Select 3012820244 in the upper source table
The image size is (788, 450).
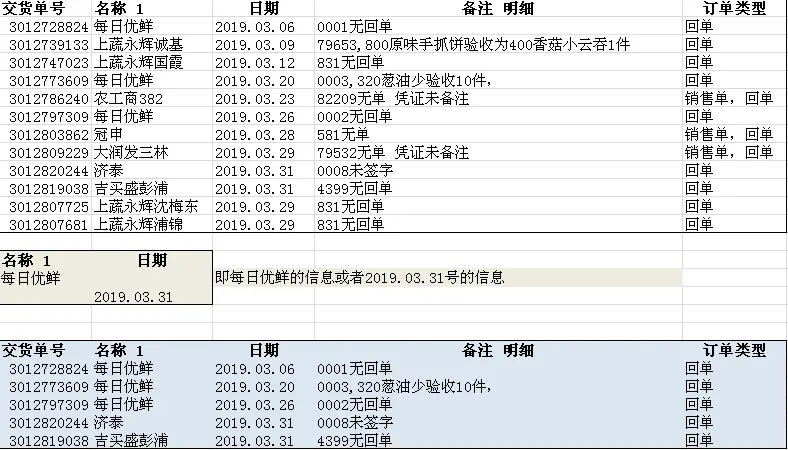pyautogui.click(x=49, y=171)
